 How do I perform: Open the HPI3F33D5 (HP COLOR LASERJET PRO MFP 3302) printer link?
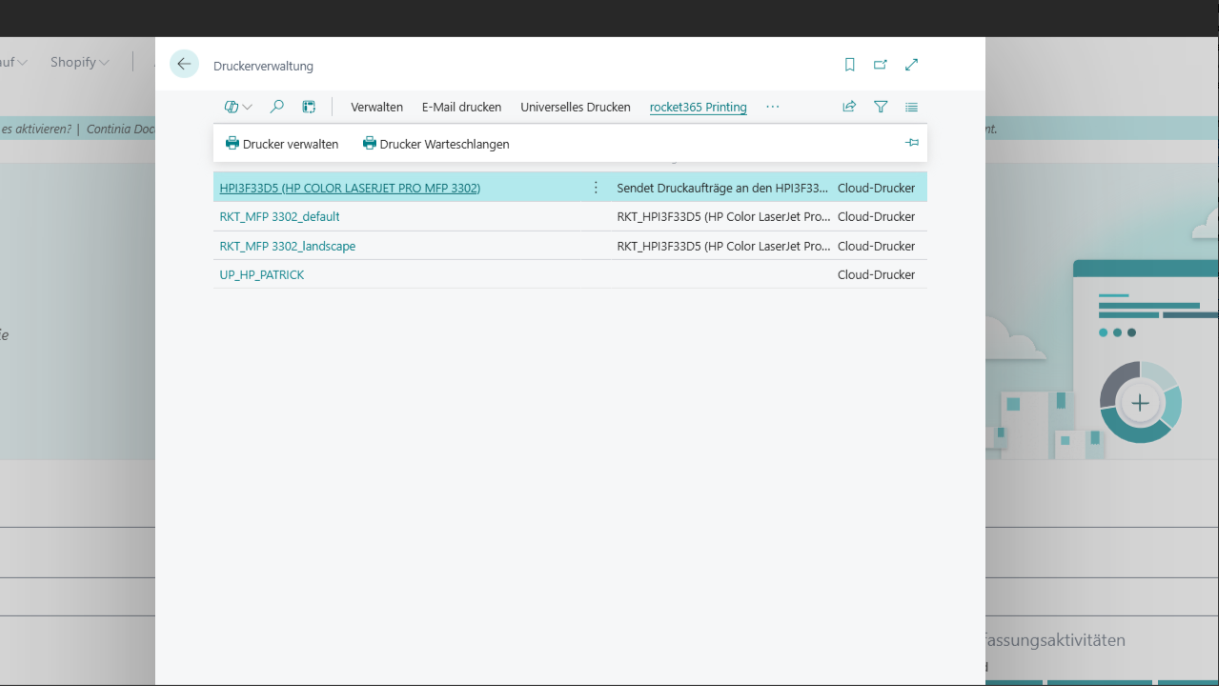tap(350, 188)
